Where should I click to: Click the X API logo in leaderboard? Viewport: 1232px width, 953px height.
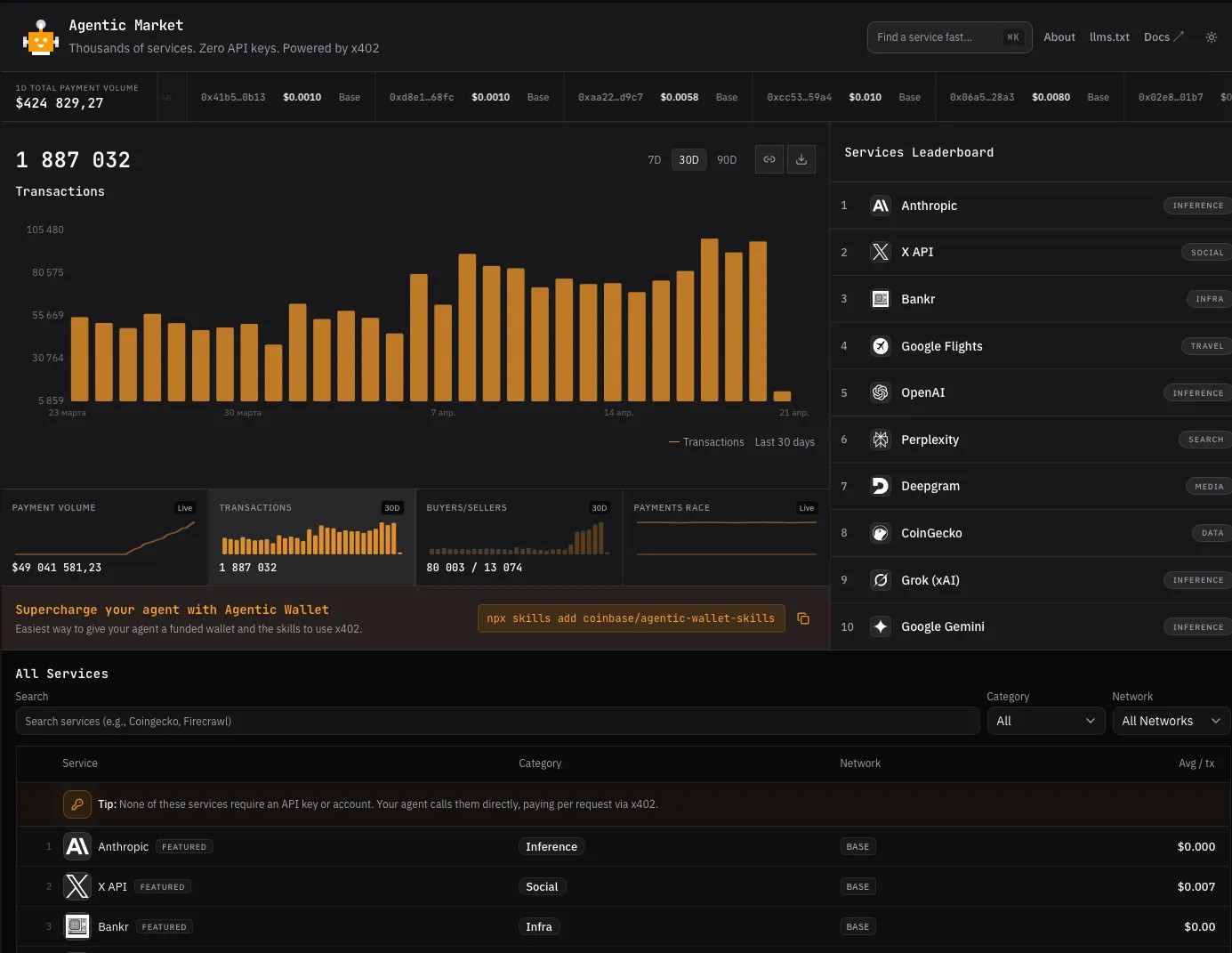click(x=880, y=252)
